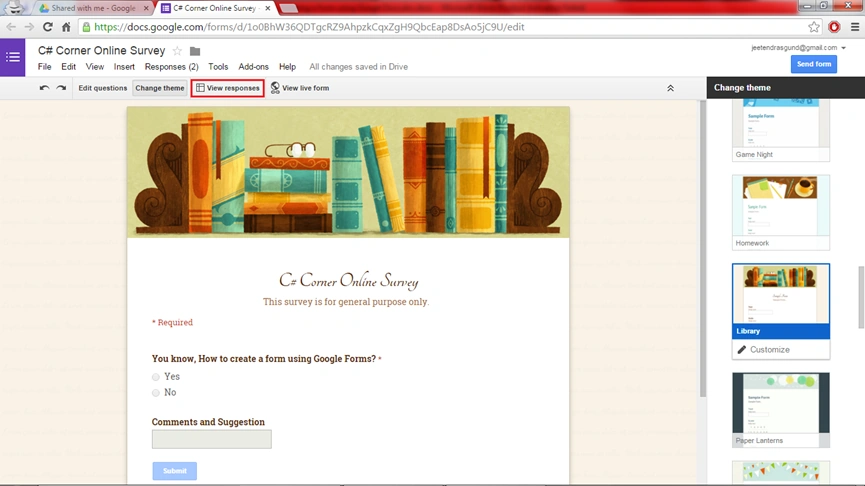This screenshot has width=865, height=486.
Task: Choose the Game Night theme
Action: [x=781, y=130]
